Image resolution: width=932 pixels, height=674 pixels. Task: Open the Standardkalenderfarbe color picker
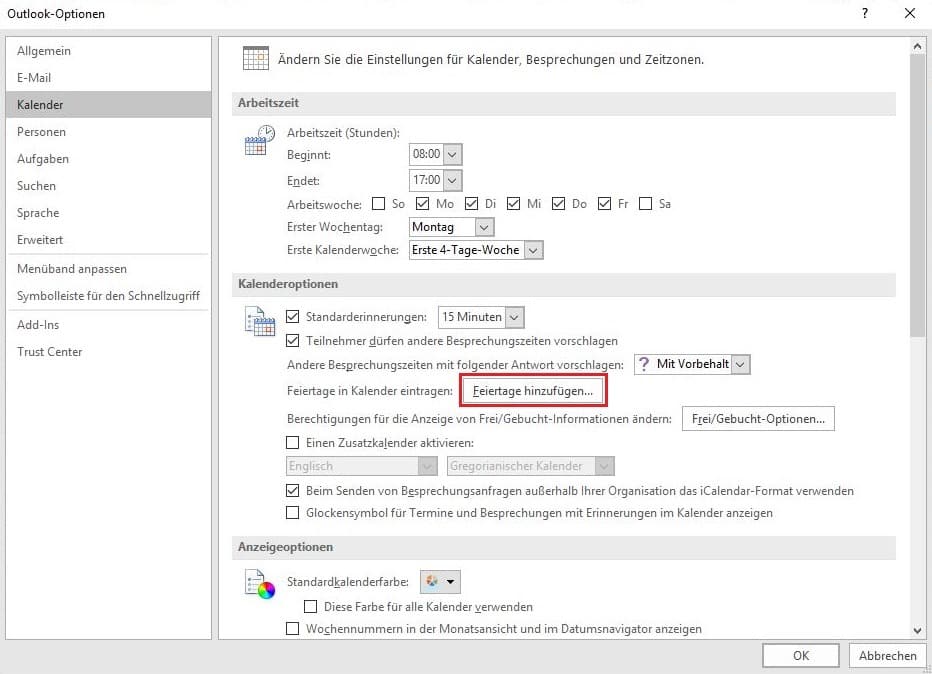(x=440, y=581)
